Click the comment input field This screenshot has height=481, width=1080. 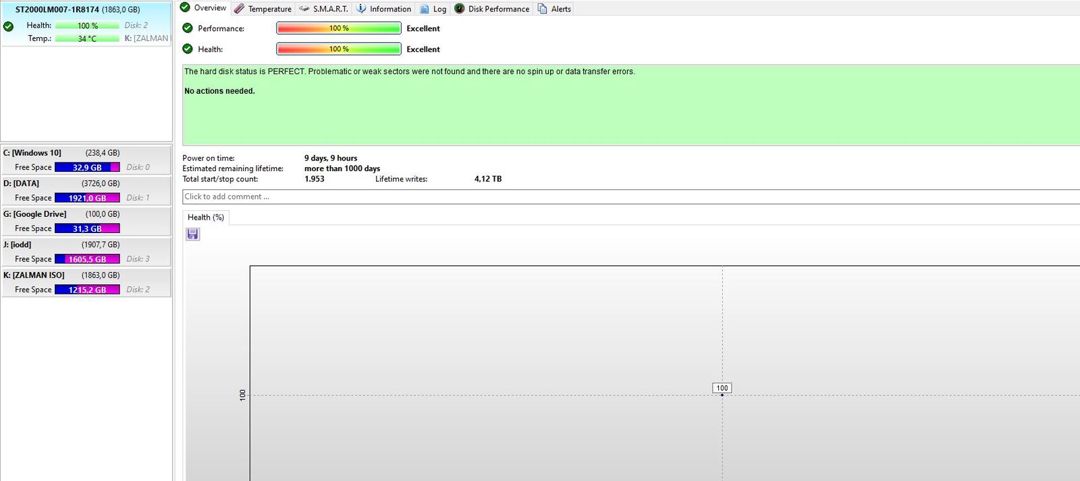point(631,197)
